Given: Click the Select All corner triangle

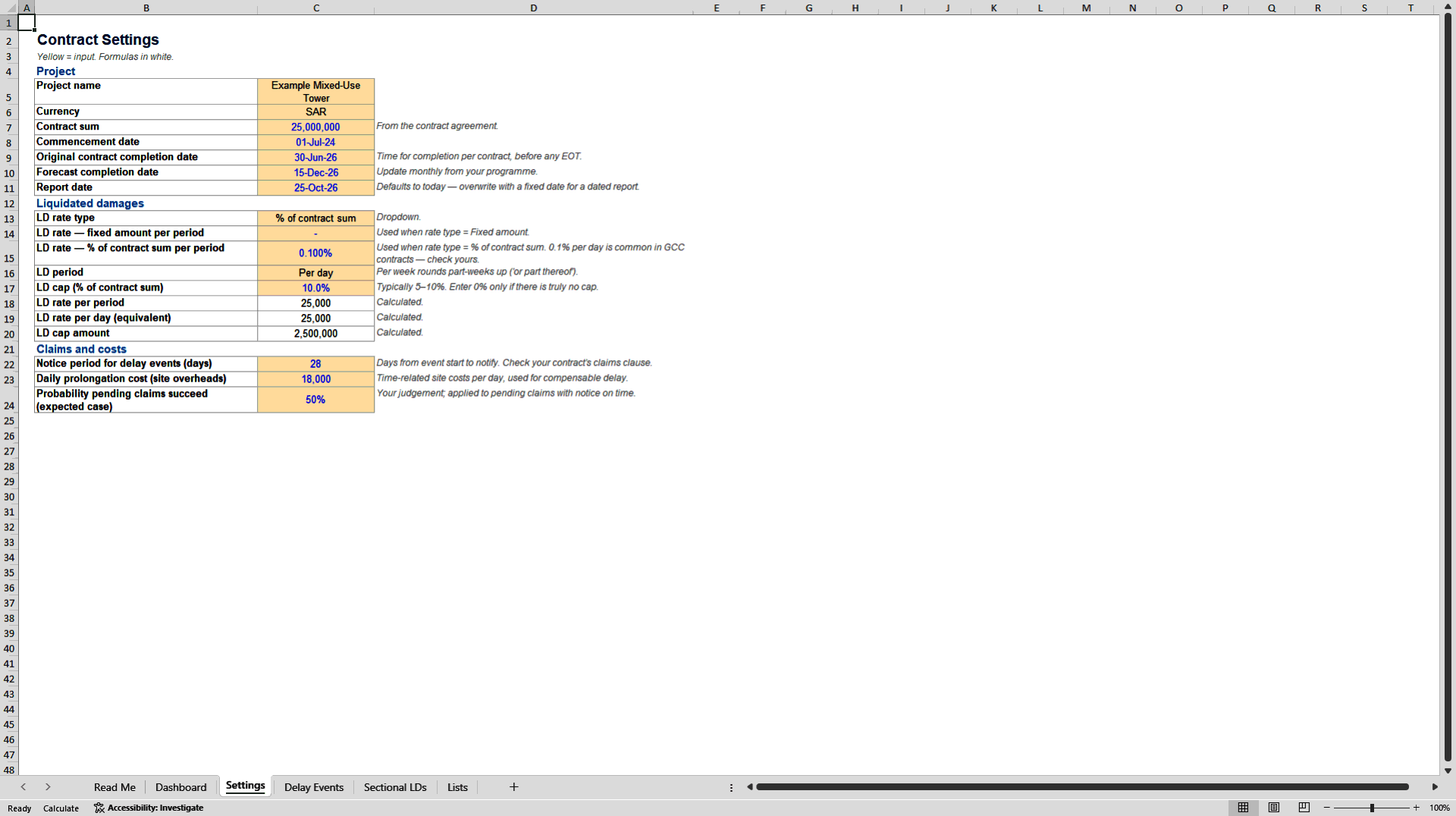Looking at the screenshot, I should pyautogui.click(x=10, y=8).
